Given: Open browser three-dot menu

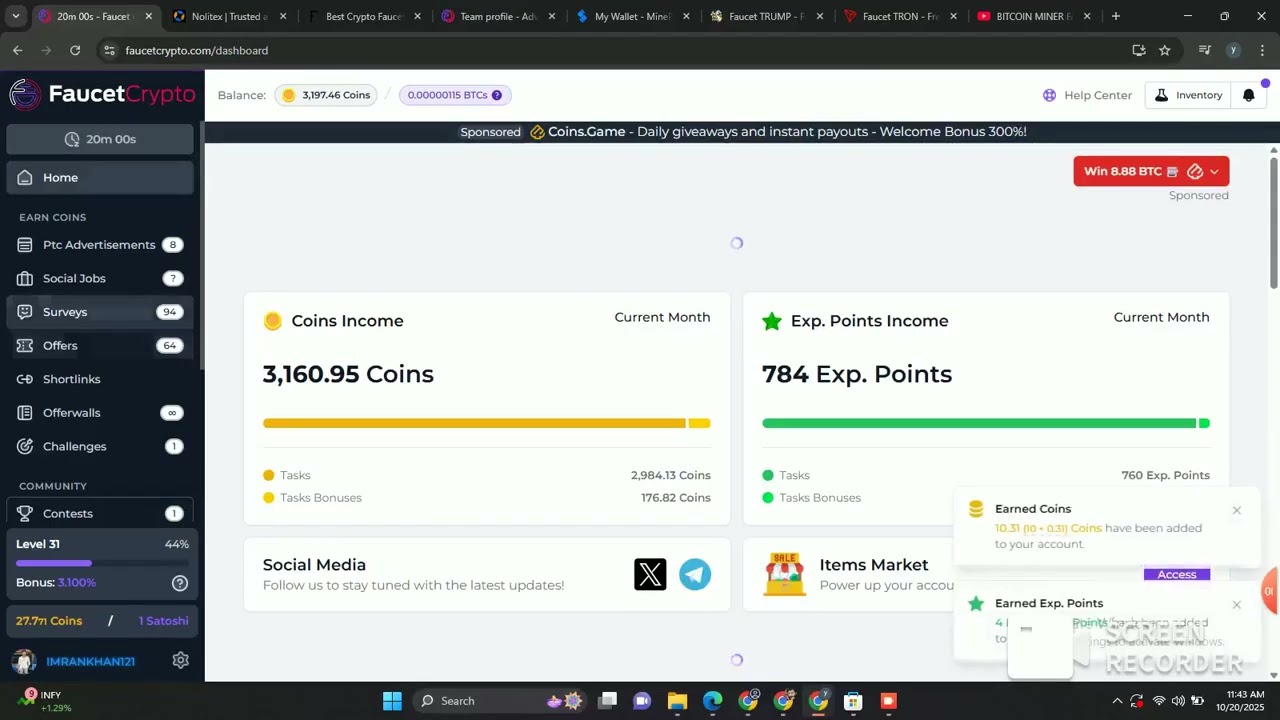Looking at the screenshot, I should coord(1261,50).
